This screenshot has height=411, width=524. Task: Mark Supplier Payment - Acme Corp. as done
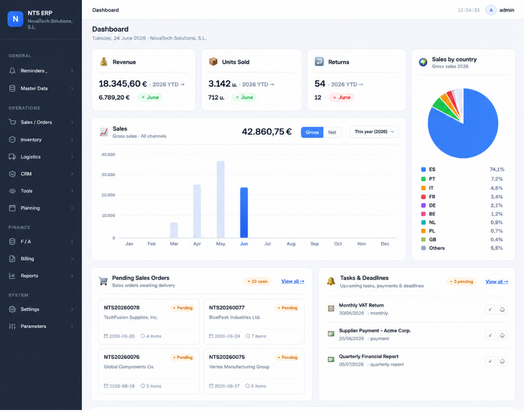(490, 335)
